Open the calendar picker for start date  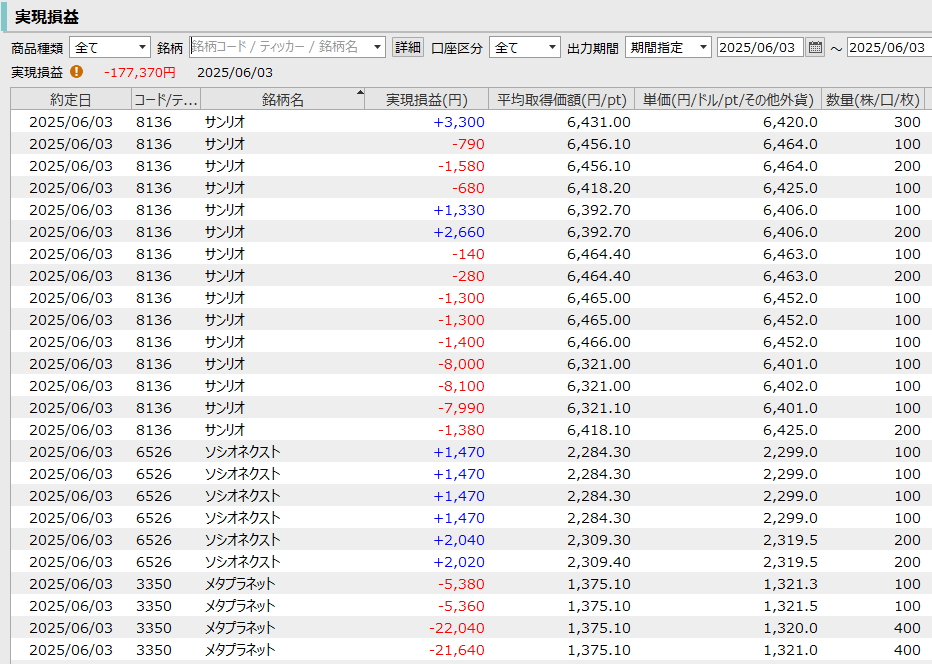tap(815, 47)
